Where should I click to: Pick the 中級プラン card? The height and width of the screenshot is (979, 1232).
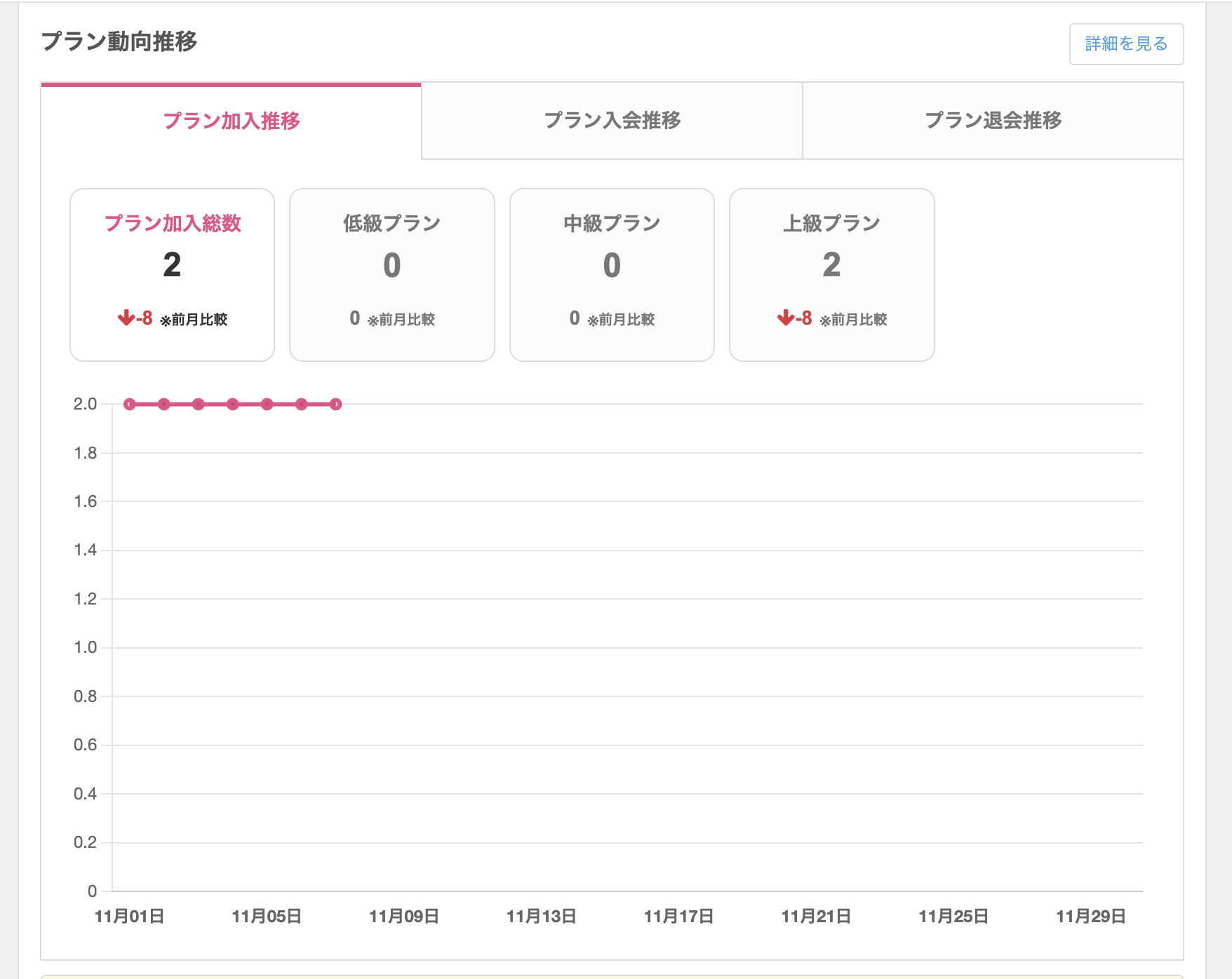coord(612,274)
